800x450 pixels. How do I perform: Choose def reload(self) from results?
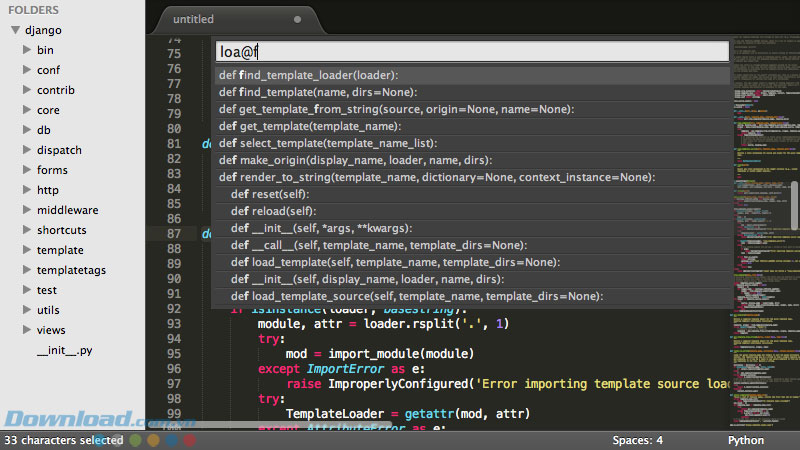(472, 211)
